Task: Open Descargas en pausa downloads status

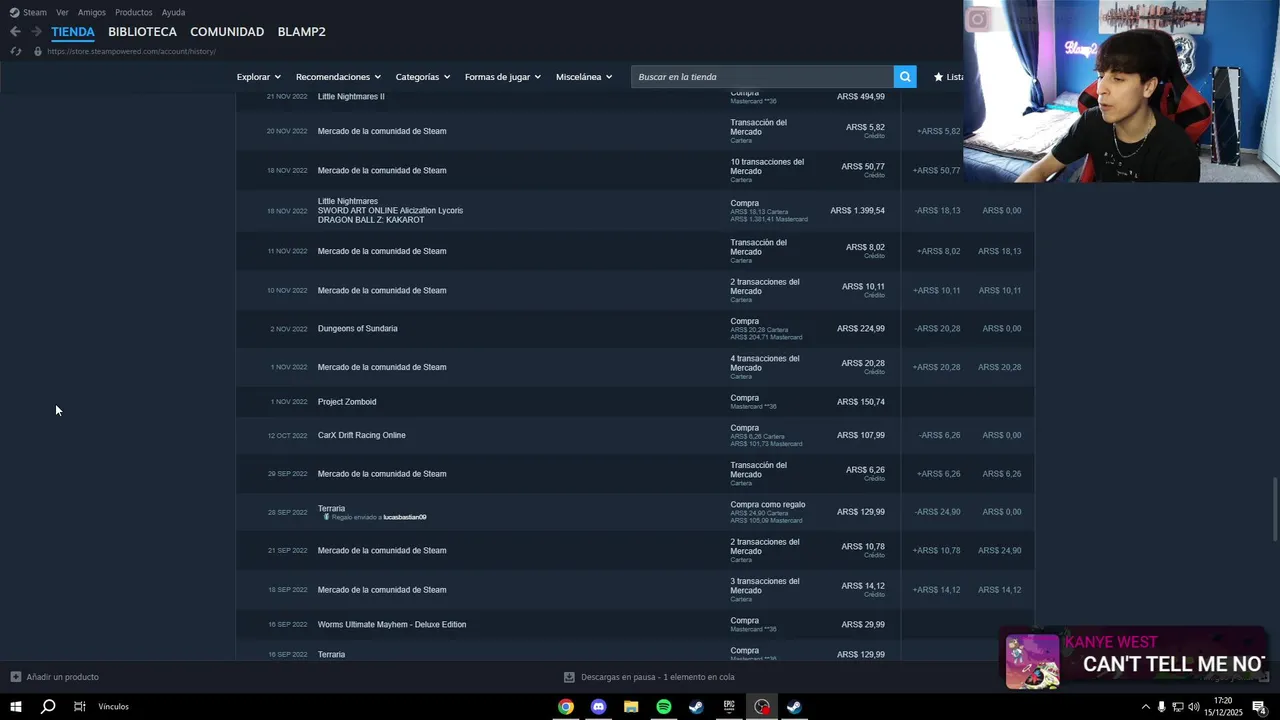Action: coord(650,677)
